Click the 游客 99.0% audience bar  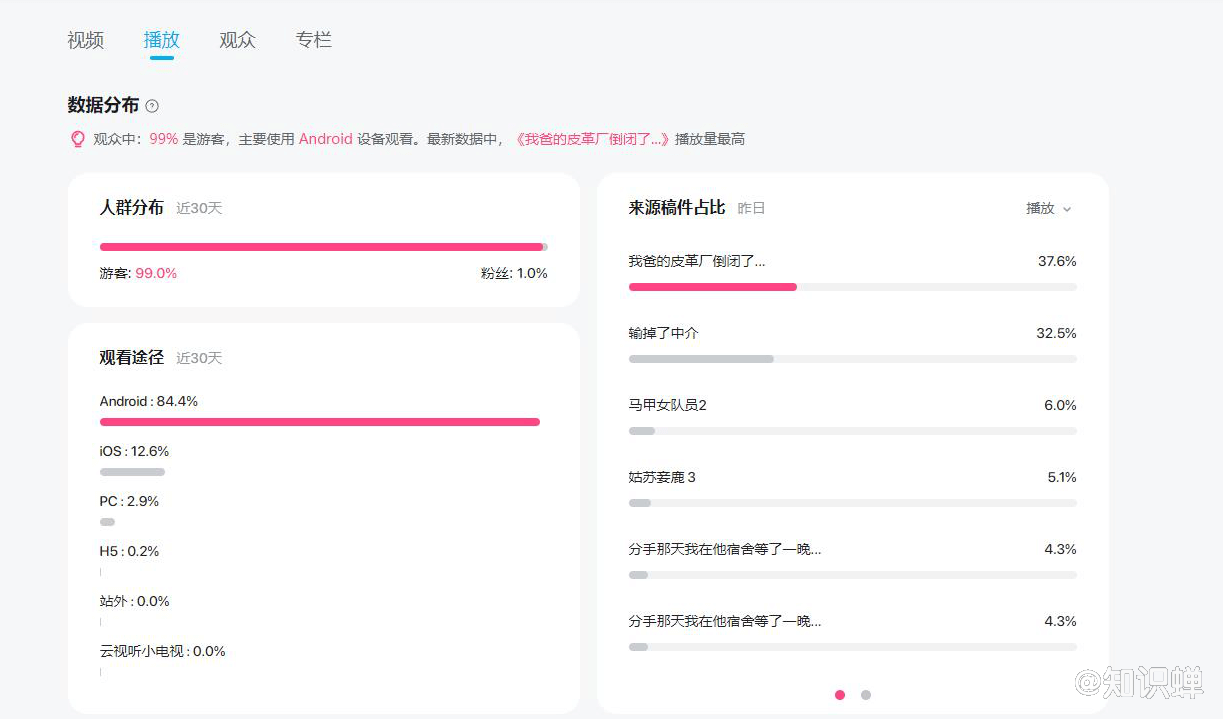pos(320,246)
